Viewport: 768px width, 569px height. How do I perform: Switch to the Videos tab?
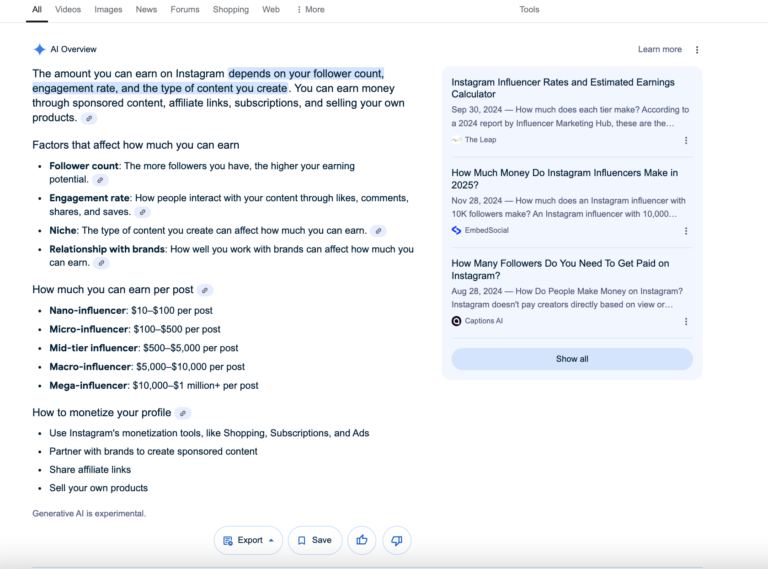tap(68, 9)
